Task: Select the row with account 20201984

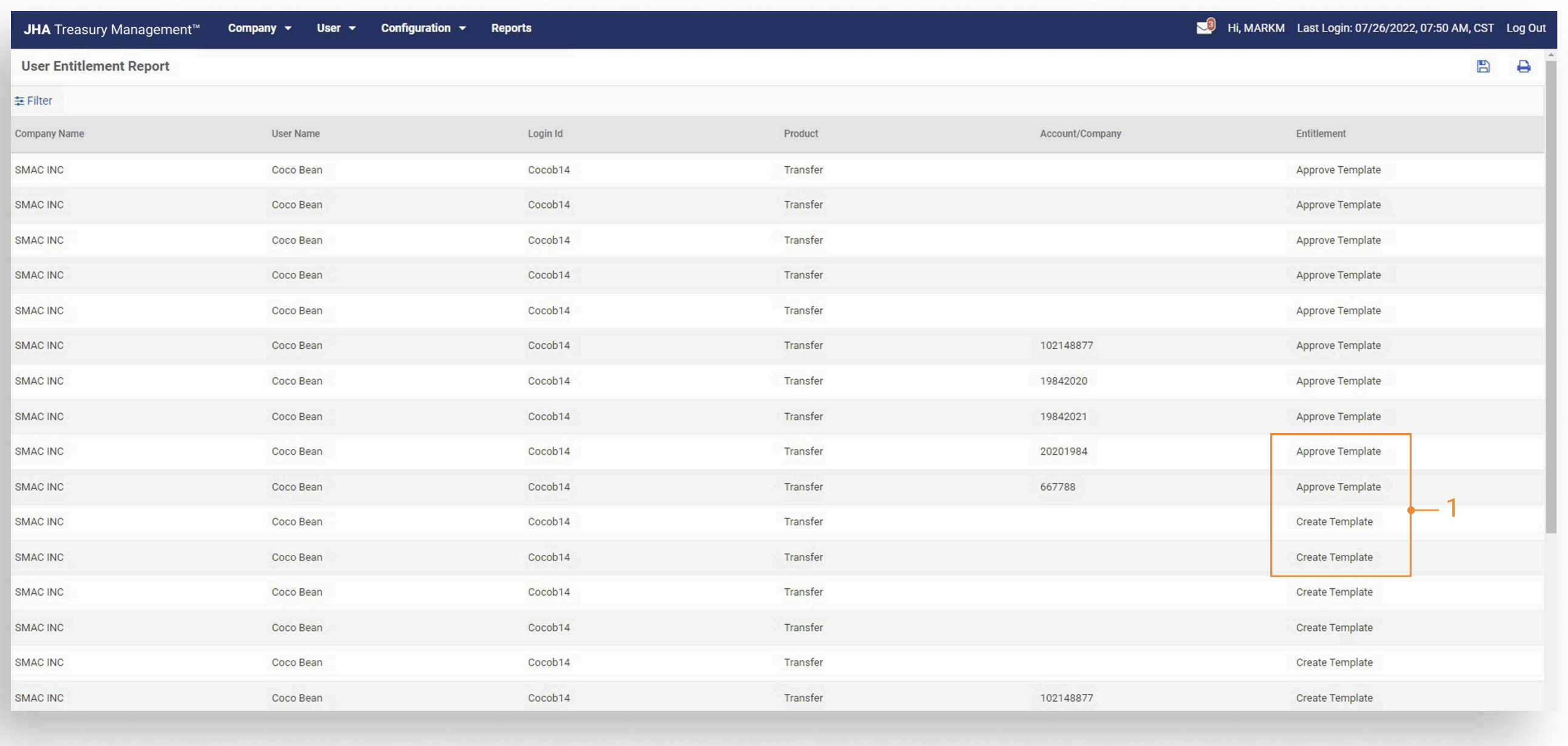Action: [x=1063, y=451]
